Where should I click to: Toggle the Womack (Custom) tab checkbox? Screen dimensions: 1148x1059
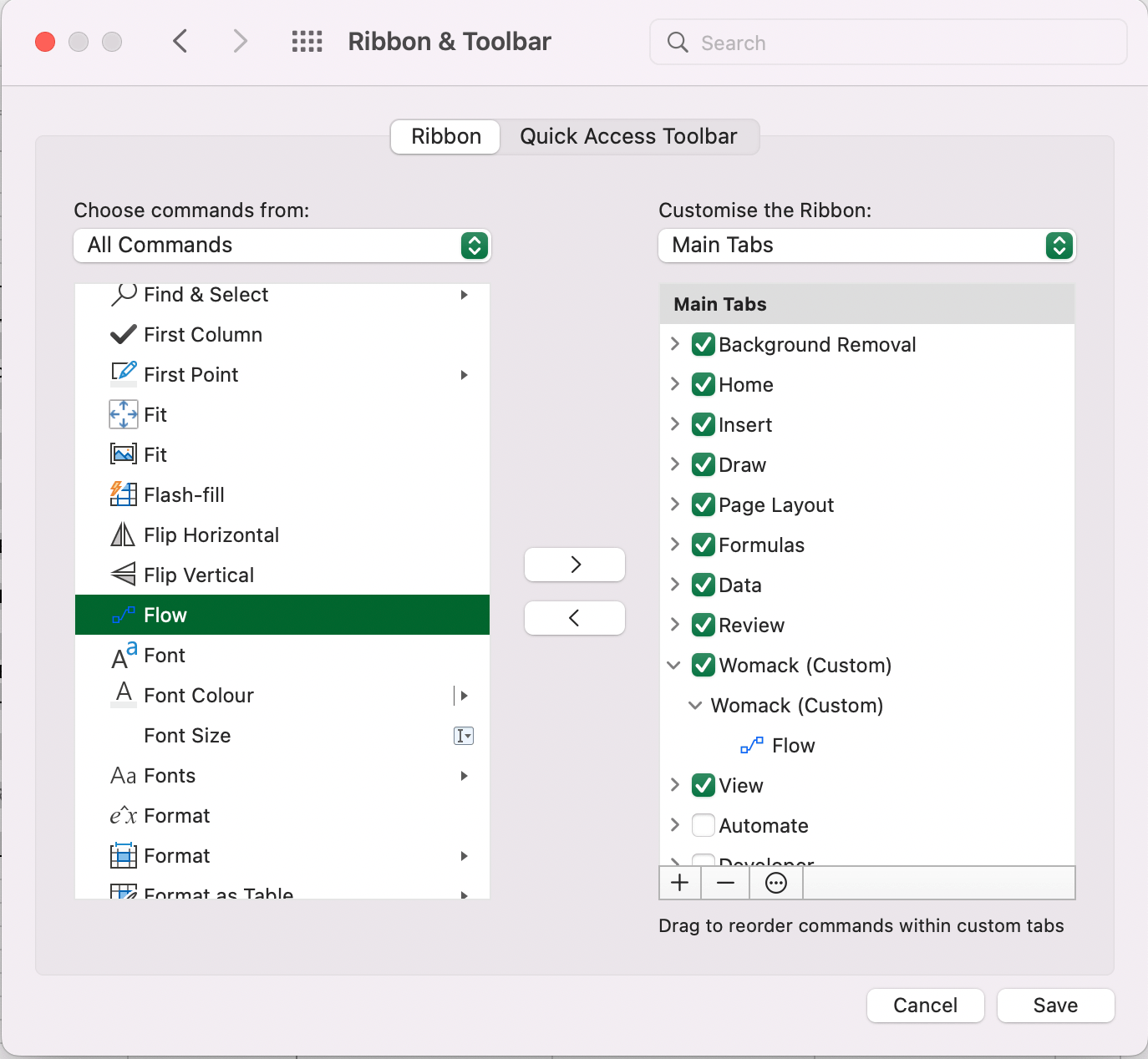704,665
